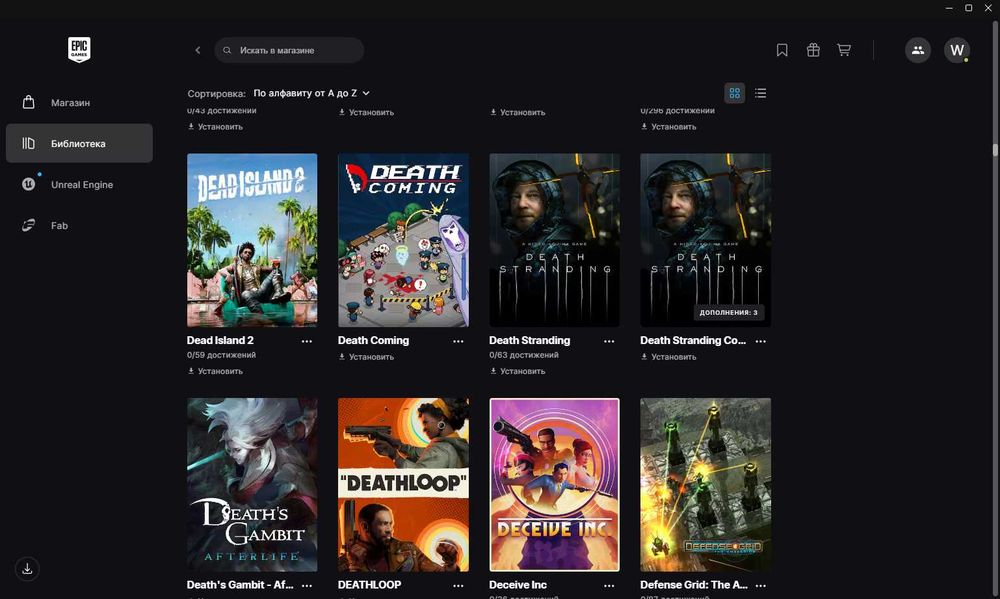Image resolution: width=1000 pixels, height=599 pixels.
Task: Open the Death Stranding Co... cover with Дополнения badge
Action: 705,240
